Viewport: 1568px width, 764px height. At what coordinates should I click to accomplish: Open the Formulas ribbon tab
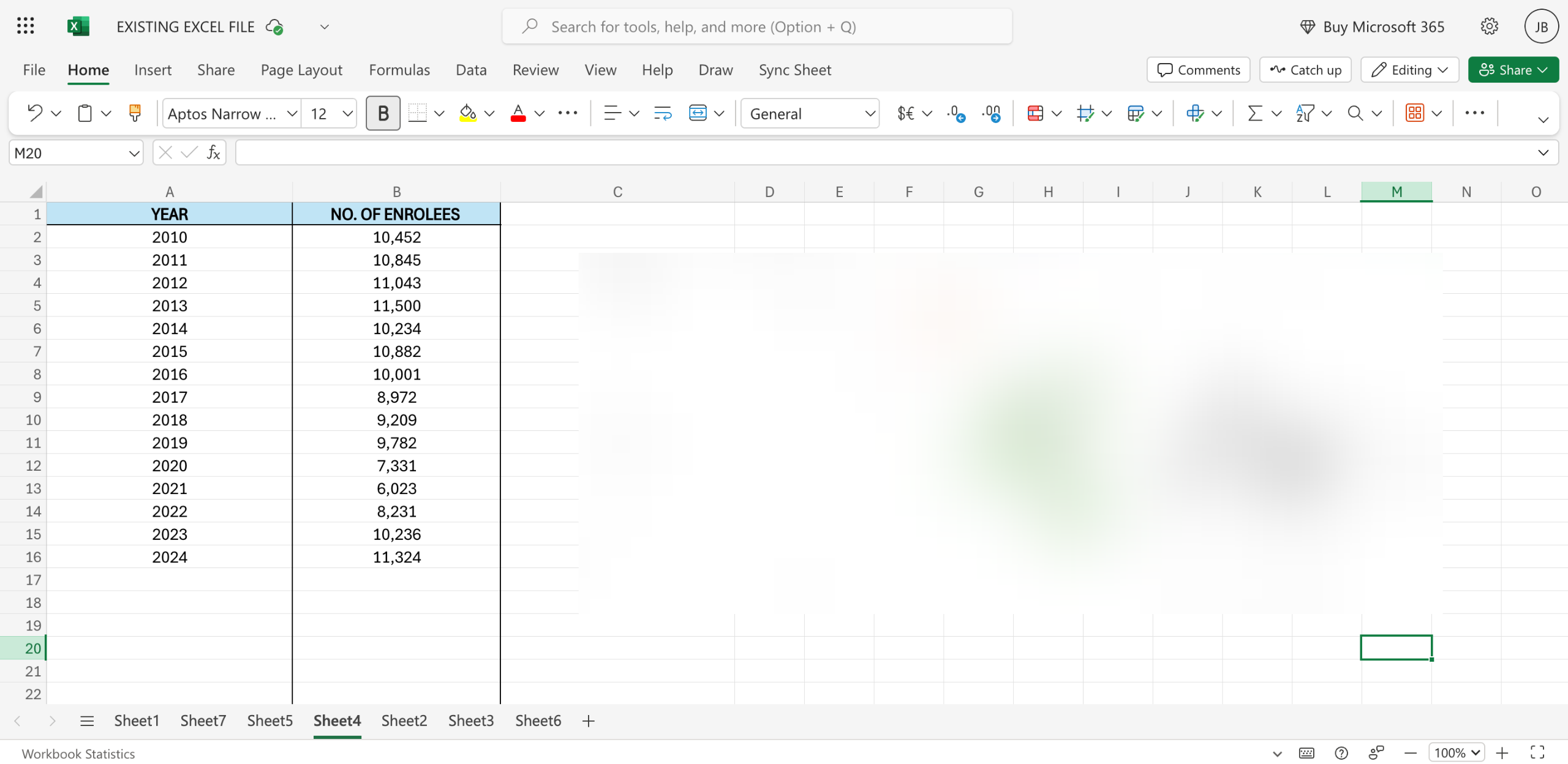[399, 70]
